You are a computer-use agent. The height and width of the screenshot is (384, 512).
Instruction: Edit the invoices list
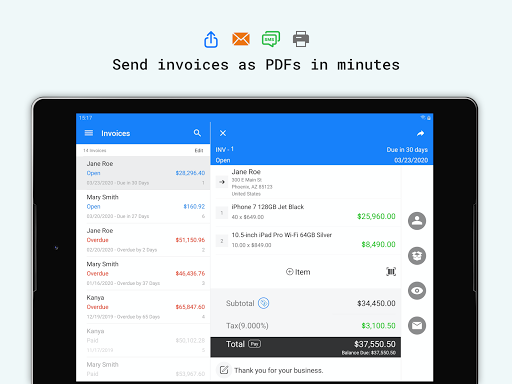[x=199, y=150]
